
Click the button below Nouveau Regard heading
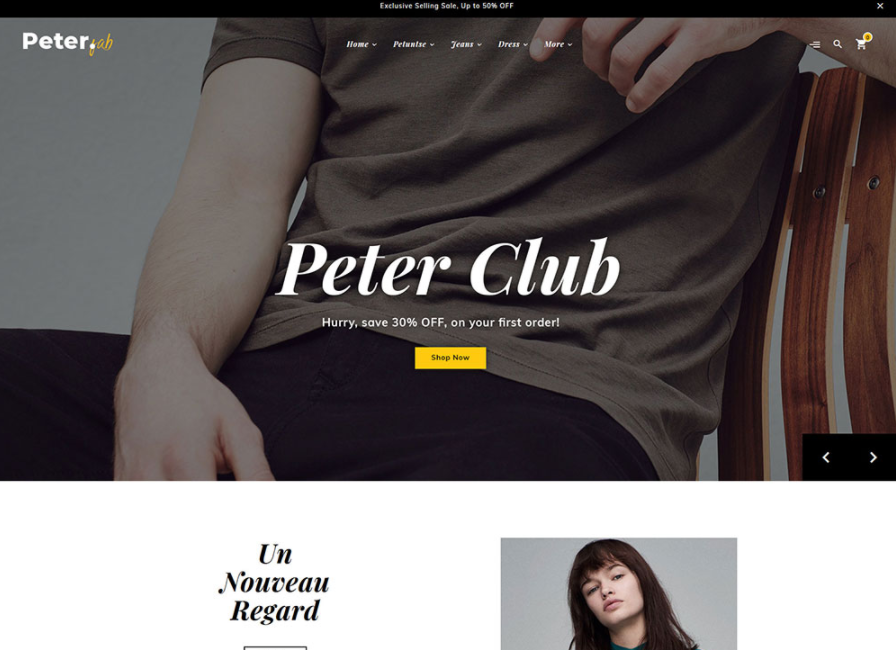(x=275, y=648)
